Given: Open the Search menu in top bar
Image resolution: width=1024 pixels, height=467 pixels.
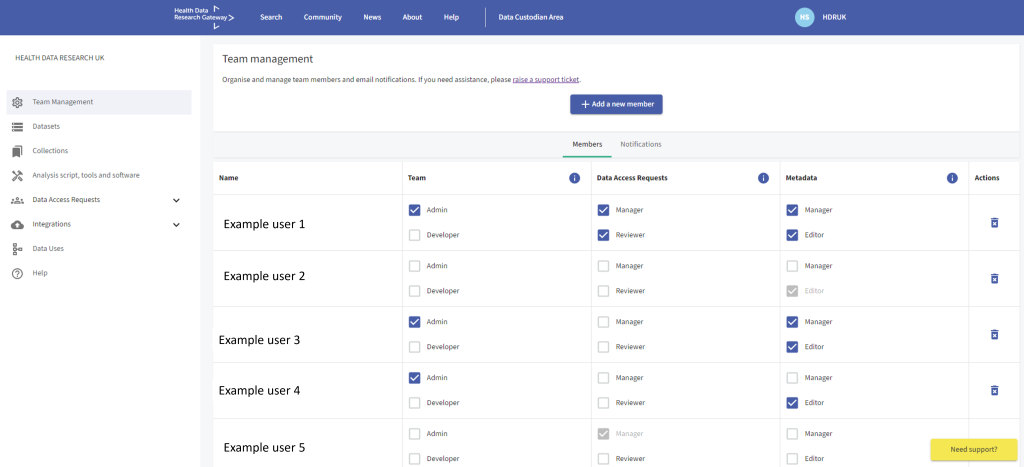Looking at the screenshot, I should (x=271, y=18).
